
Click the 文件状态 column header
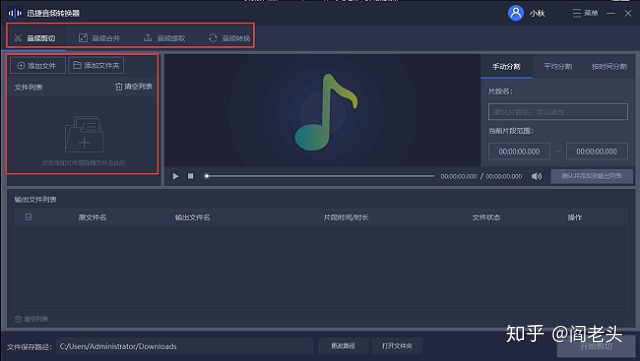coord(486,217)
